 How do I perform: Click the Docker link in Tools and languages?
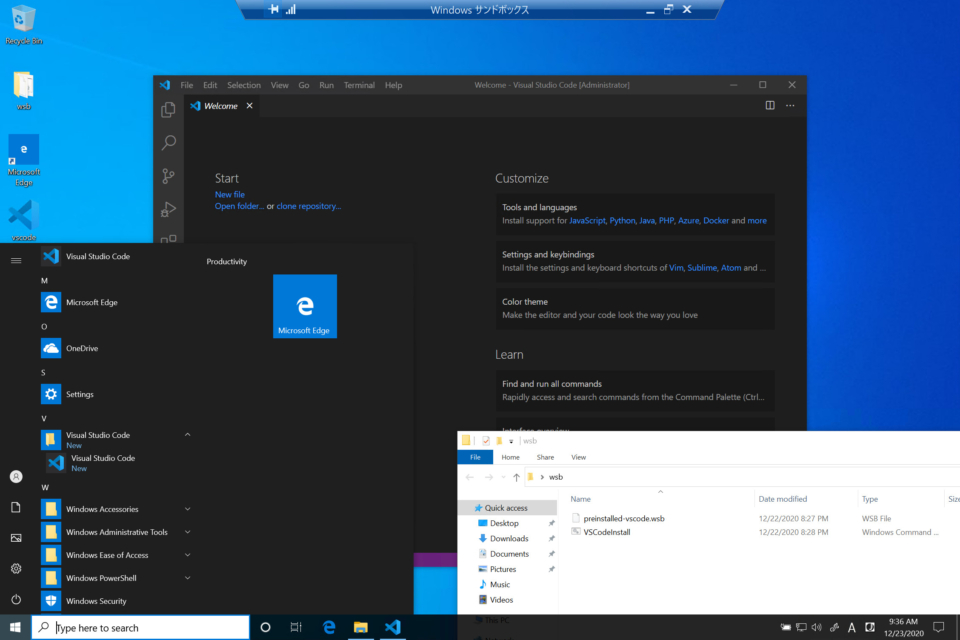click(x=716, y=220)
